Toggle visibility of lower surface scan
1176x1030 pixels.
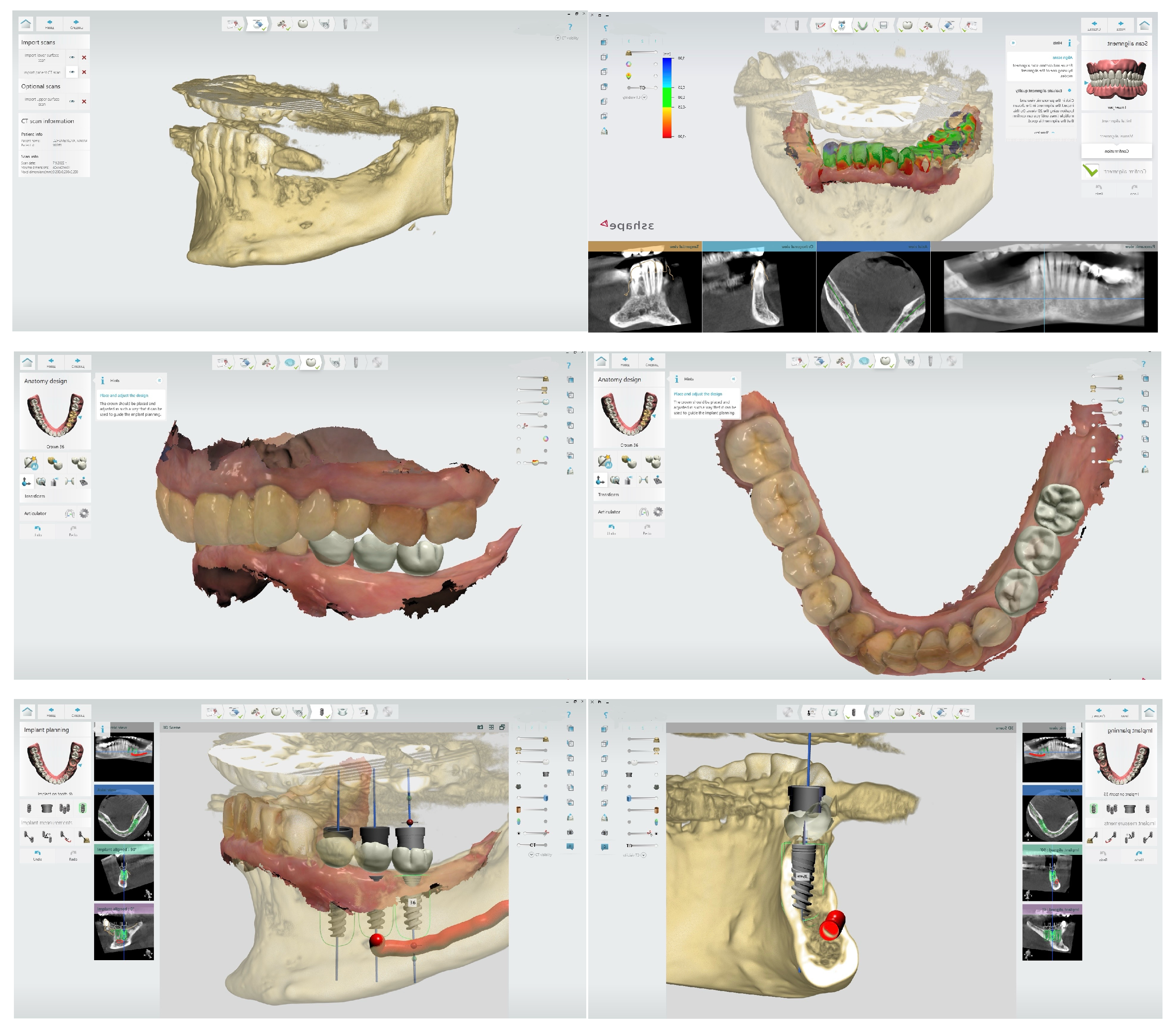pos(72,57)
